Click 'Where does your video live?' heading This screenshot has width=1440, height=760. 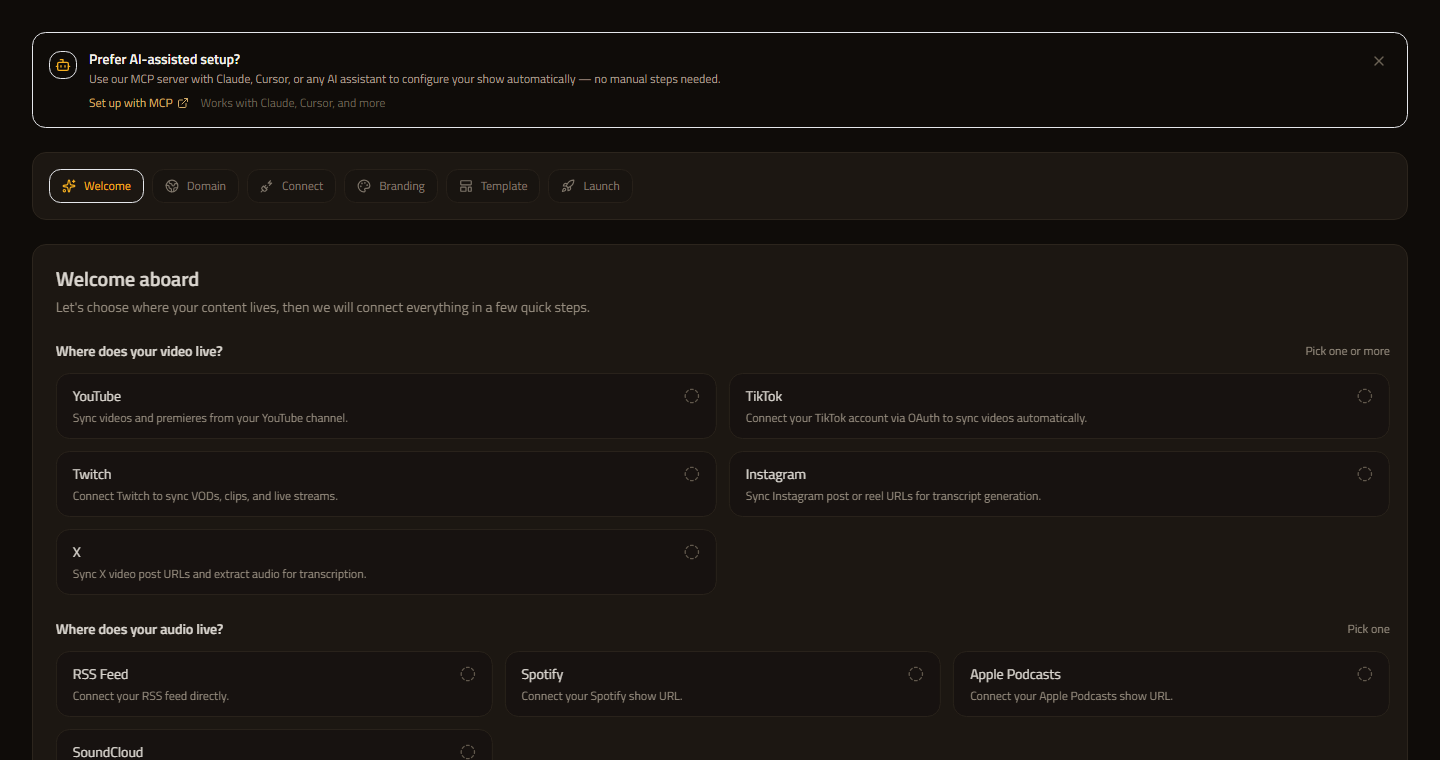[x=139, y=351]
